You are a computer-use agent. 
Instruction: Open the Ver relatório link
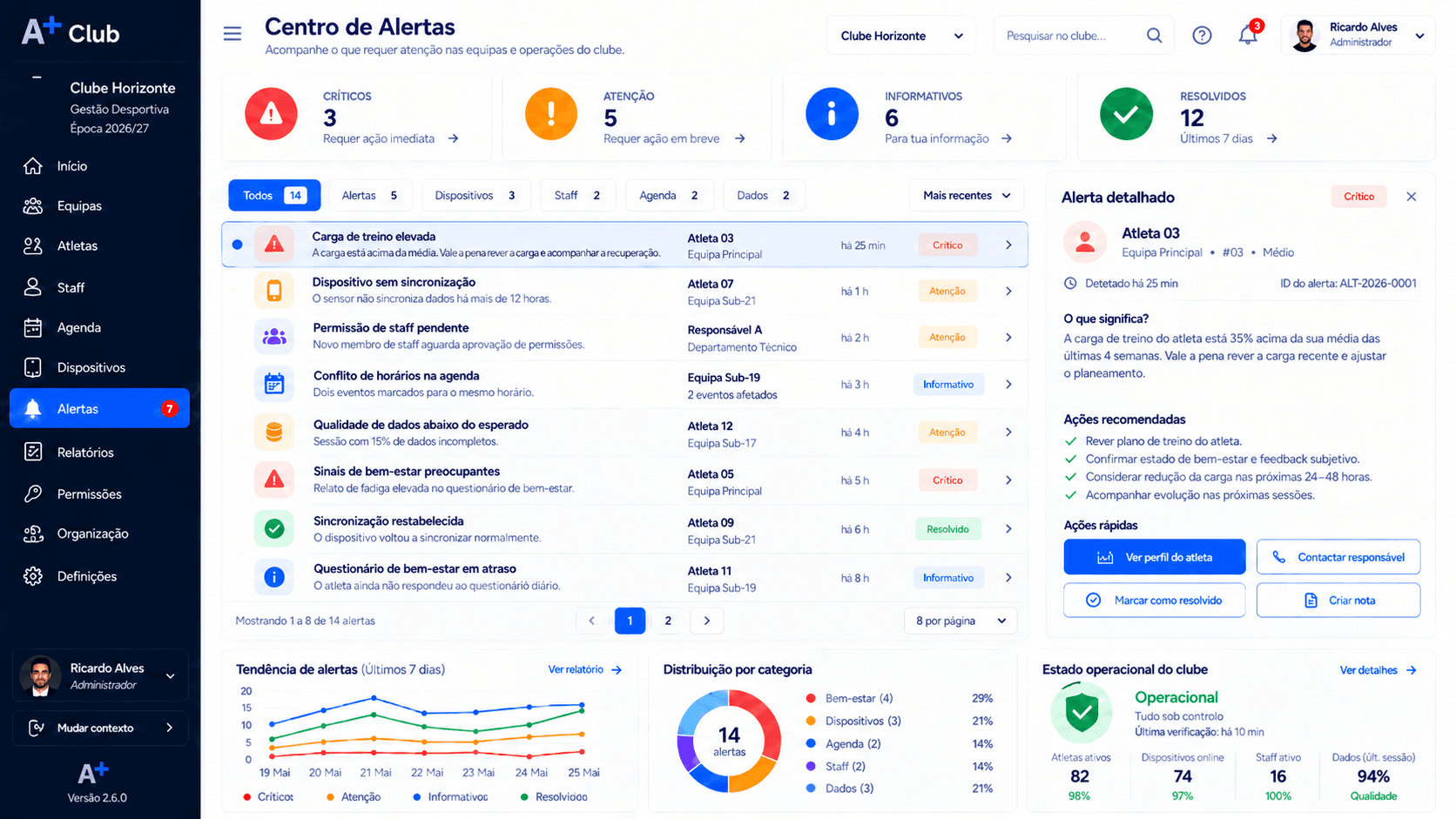(x=585, y=669)
